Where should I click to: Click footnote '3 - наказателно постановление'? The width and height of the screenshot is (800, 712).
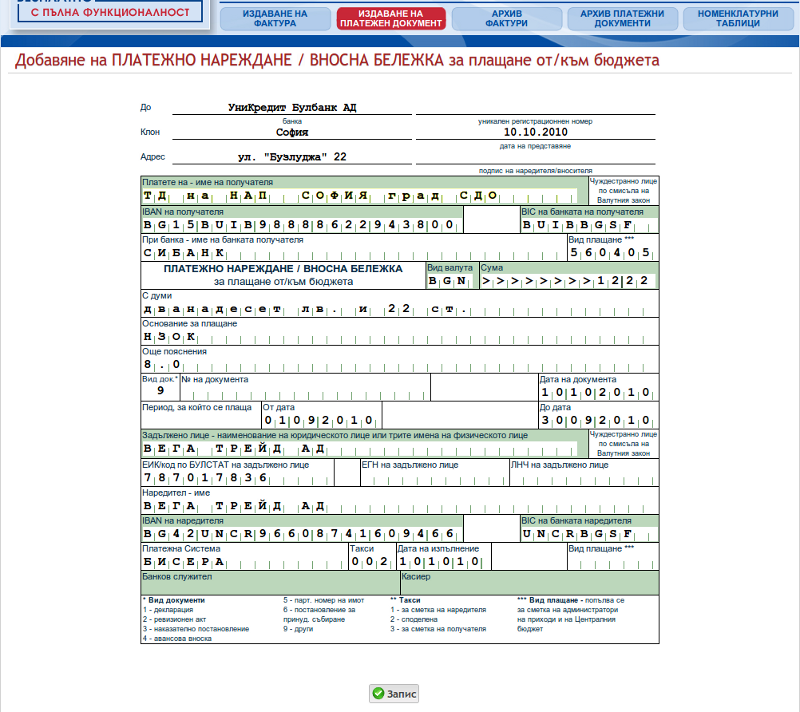[196, 629]
